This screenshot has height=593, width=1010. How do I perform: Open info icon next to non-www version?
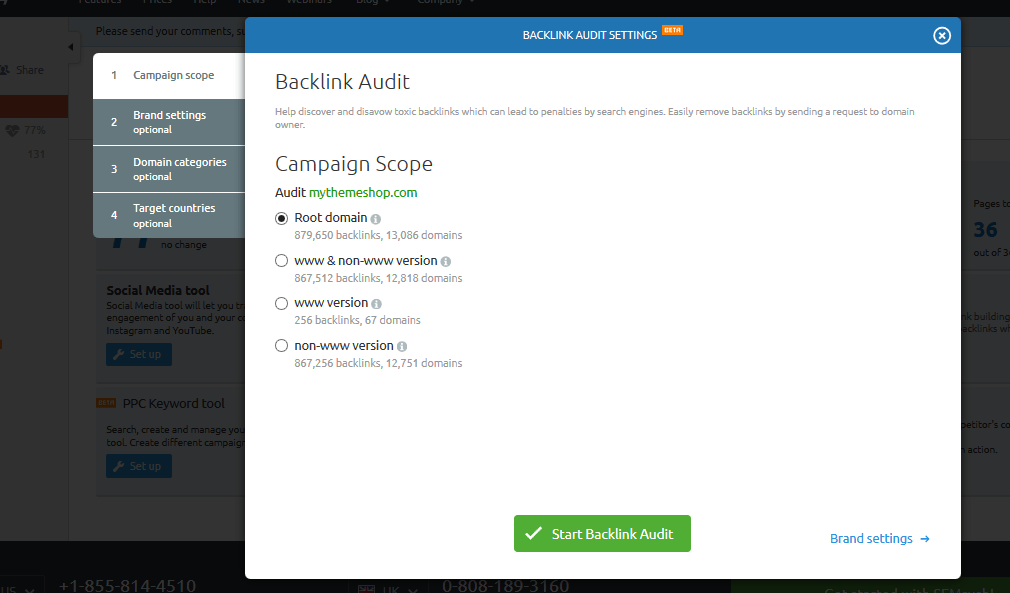[x=402, y=346]
